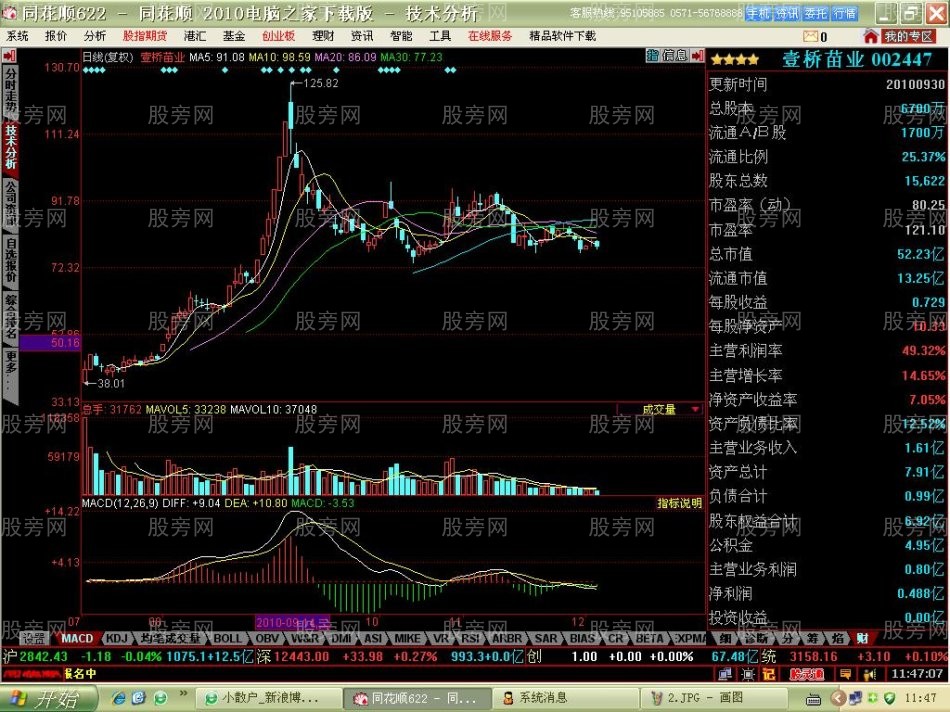The image size is (950, 712).
Task: Open the 设置 indicator dropdown at bottom-left
Action: click(33, 637)
